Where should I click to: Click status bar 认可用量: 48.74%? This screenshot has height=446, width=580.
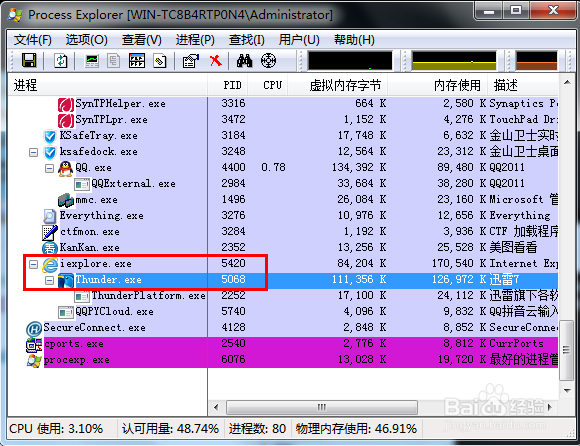point(170,429)
